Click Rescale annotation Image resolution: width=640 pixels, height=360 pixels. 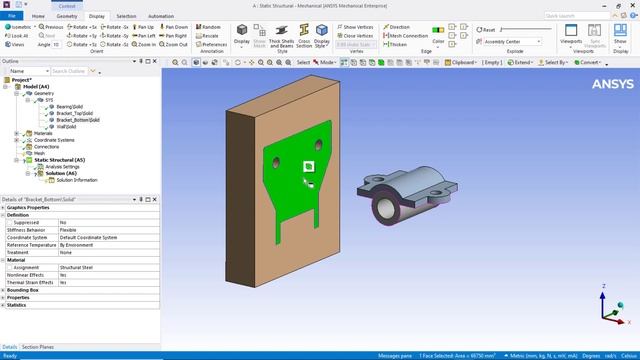tap(207, 36)
